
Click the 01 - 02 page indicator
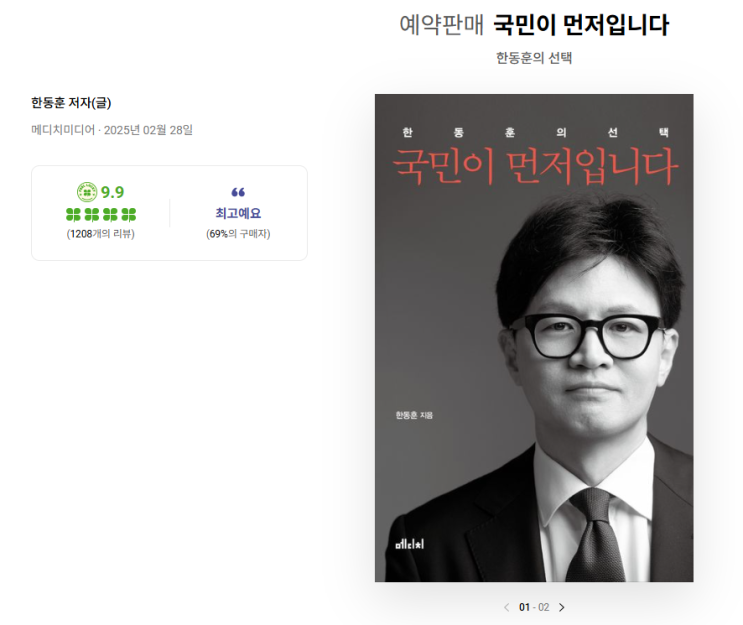[x=534, y=607]
